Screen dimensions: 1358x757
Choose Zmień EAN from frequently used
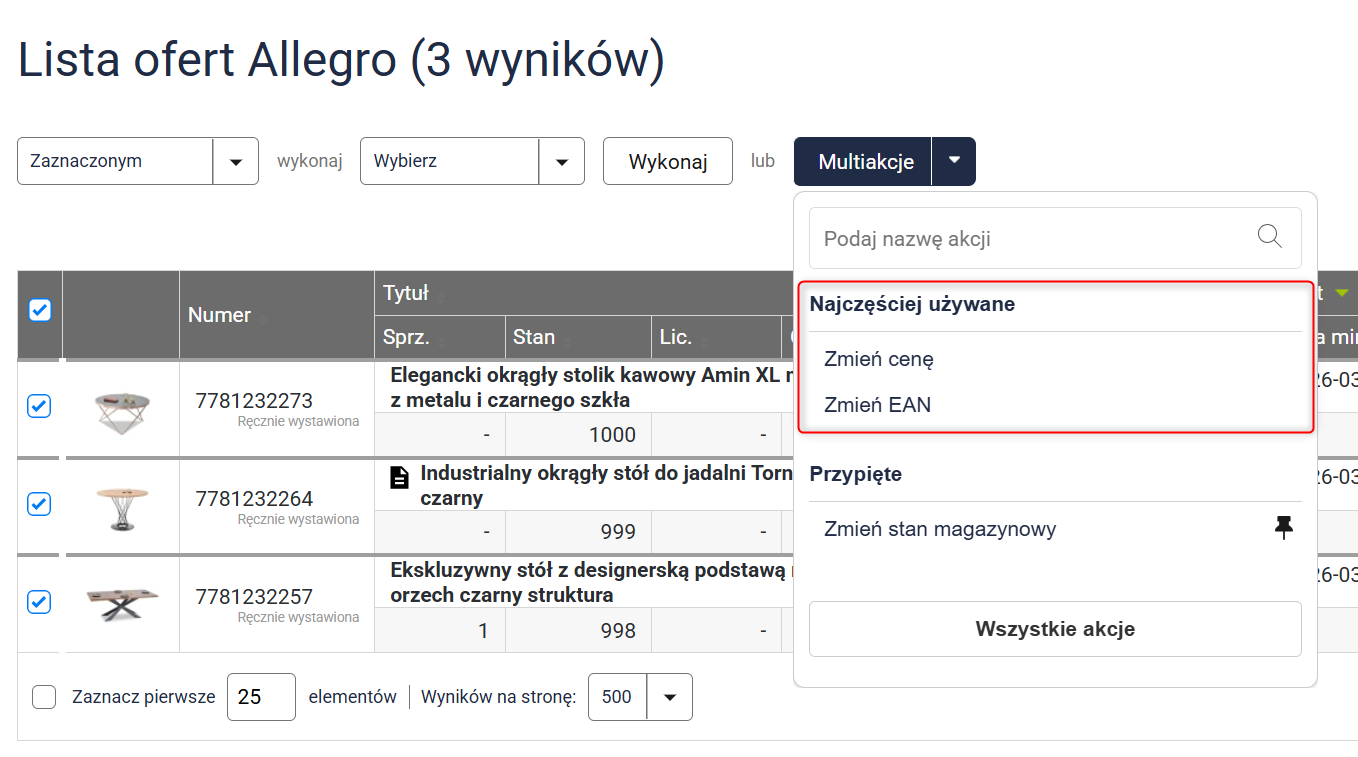point(877,405)
